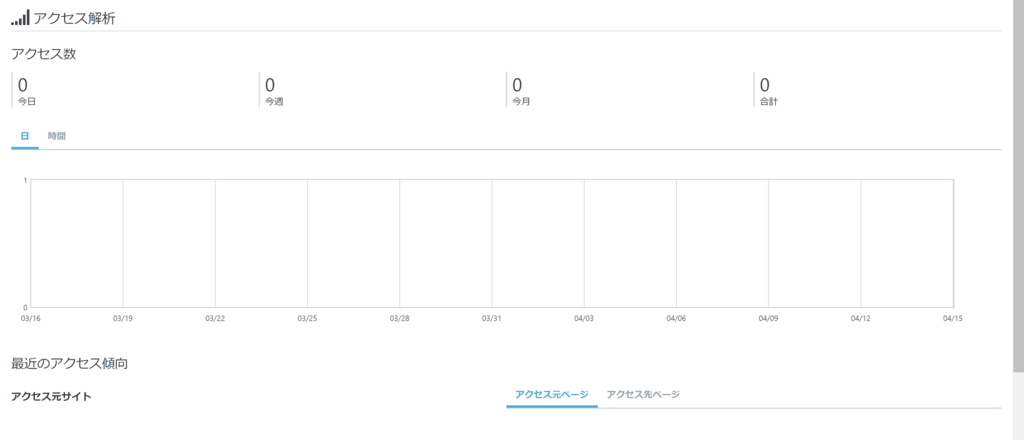This screenshot has width=1024, height=440.
Task: Click the 03/28 axis date label
Action: click(x=399, y=319)
